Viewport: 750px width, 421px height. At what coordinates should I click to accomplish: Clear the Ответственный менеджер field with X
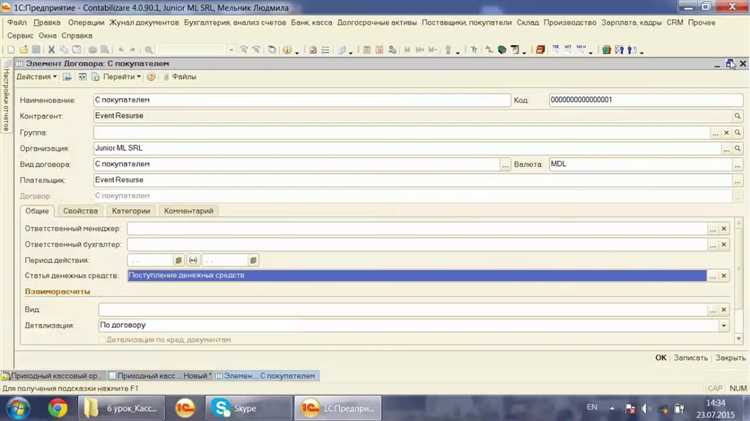(725, 229)
